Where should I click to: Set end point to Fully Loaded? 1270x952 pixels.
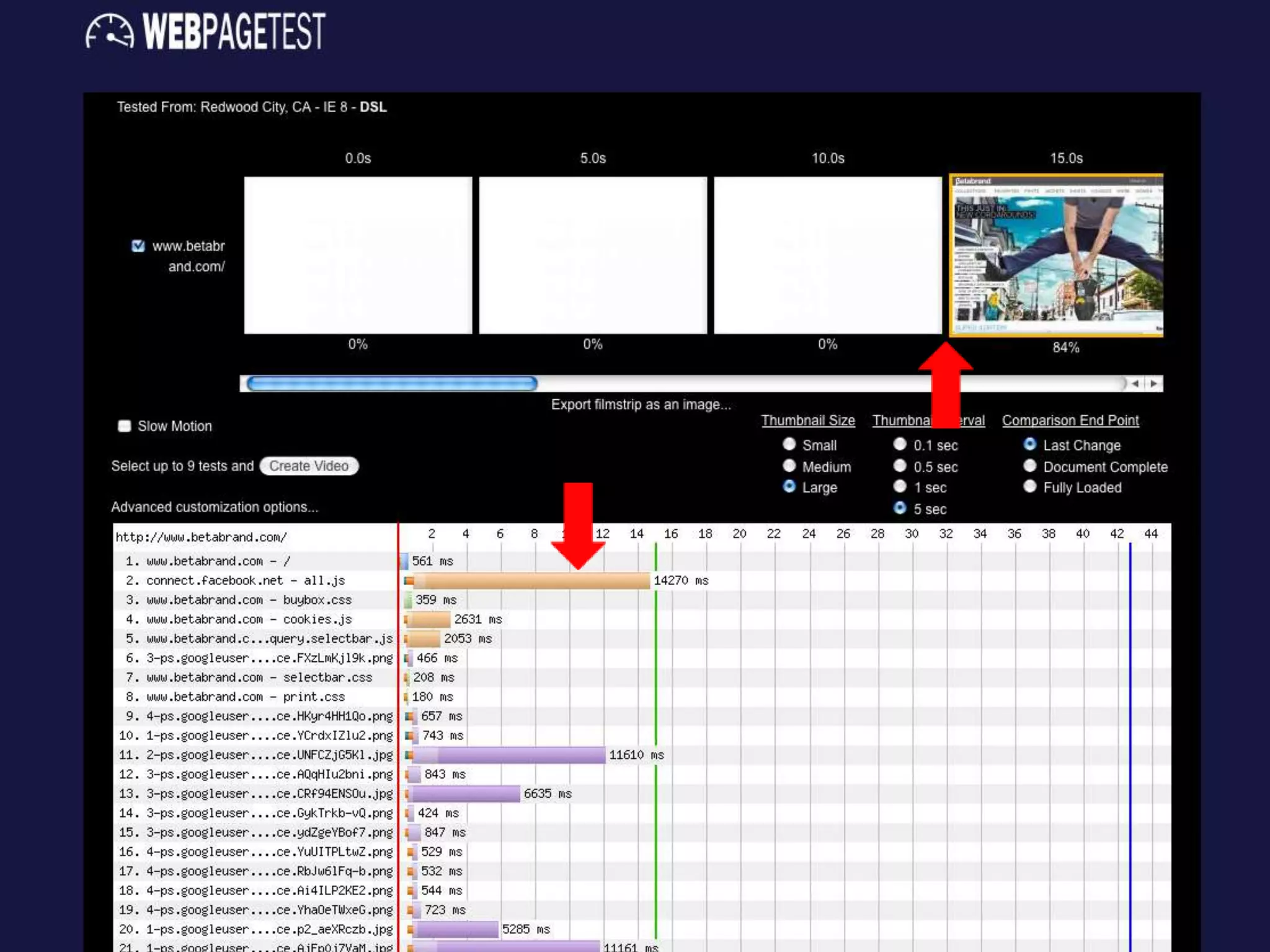point(1029,487)
